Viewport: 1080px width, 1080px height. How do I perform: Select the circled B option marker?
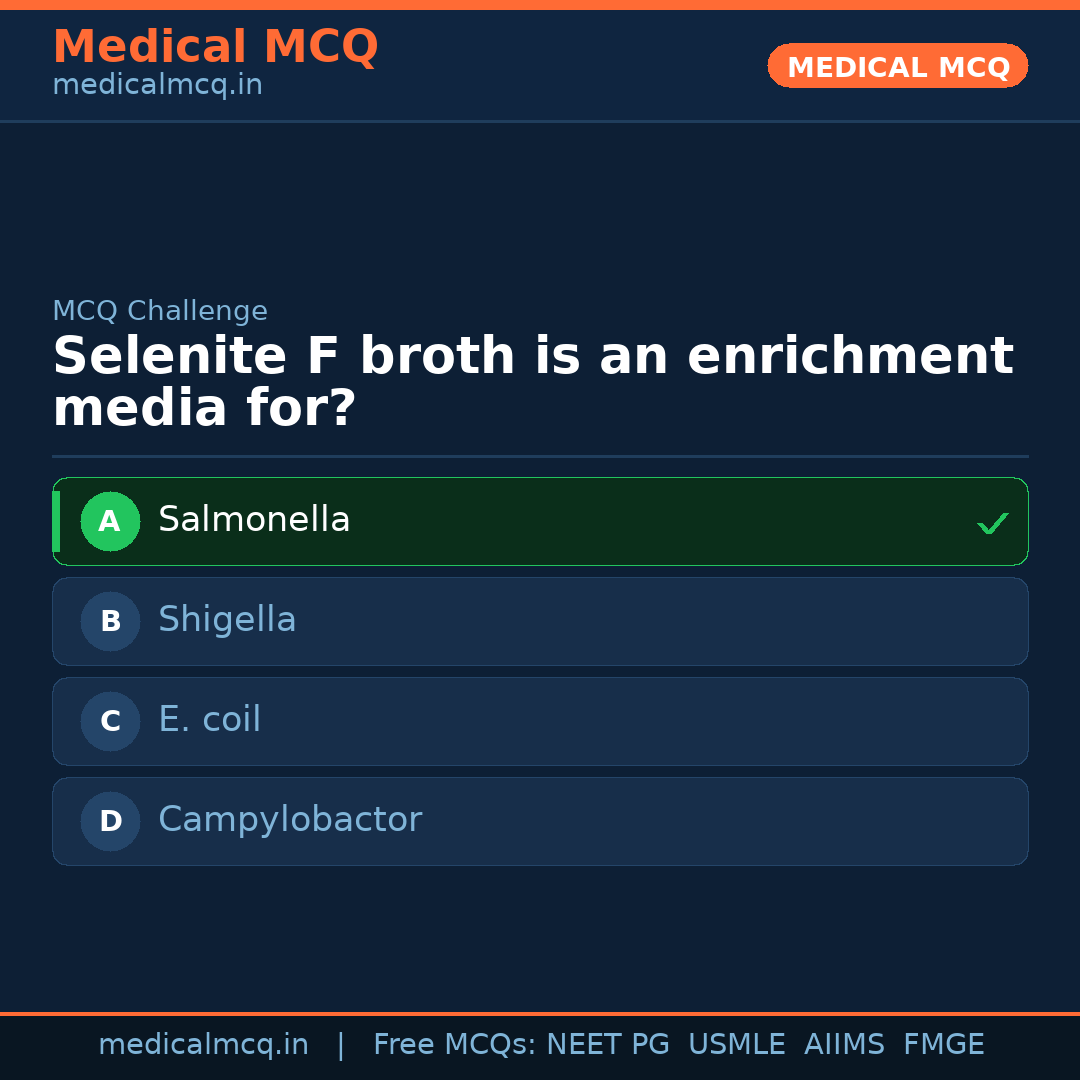click(110, 621)
